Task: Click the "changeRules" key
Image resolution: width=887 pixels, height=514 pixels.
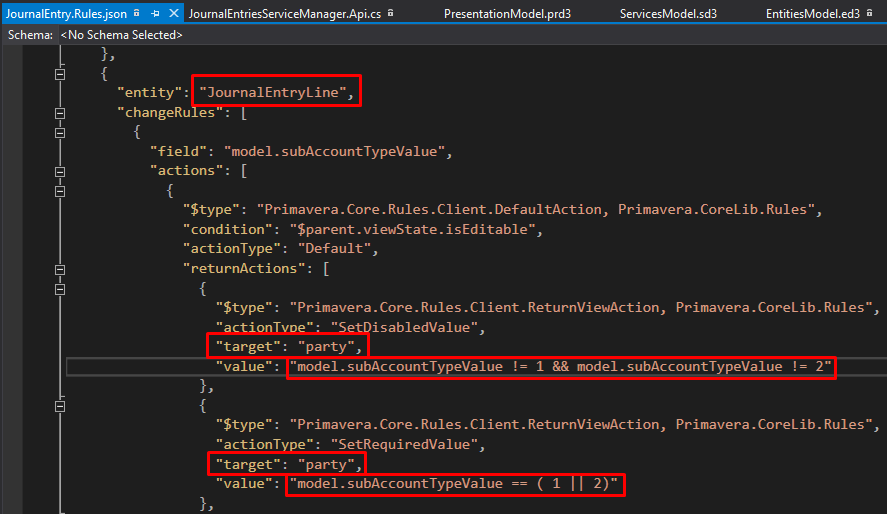Action: point(170,112)
